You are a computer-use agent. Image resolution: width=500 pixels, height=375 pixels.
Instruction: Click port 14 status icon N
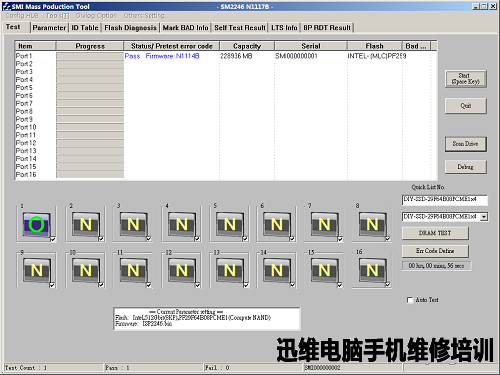pos(277,270)
